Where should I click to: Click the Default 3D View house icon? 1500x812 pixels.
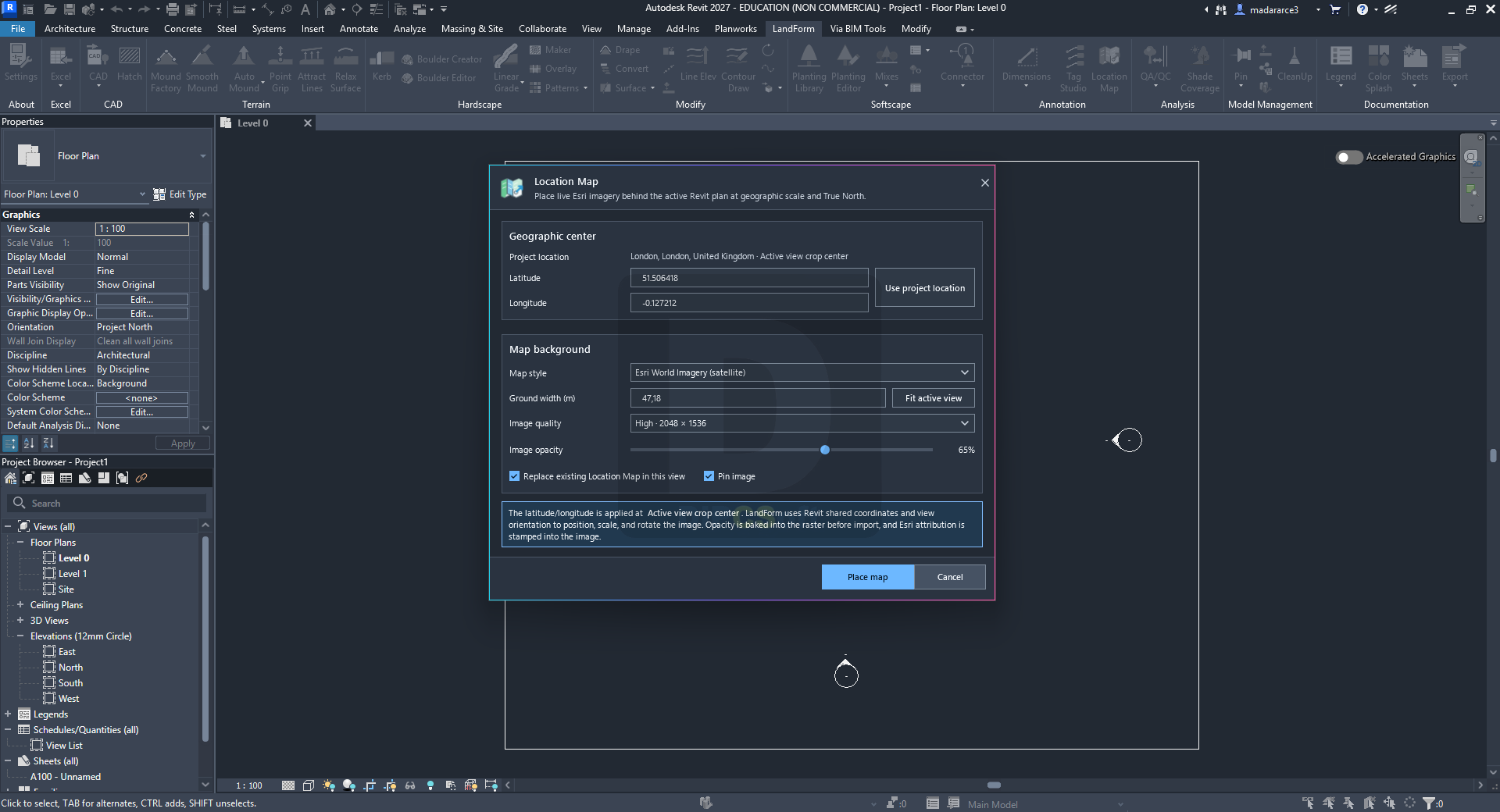pos(330,9)
